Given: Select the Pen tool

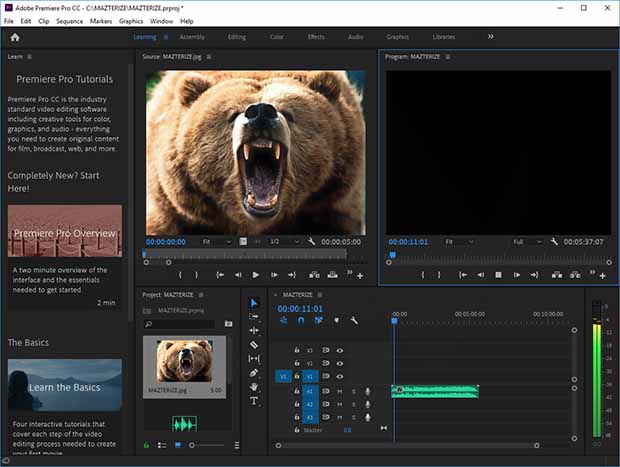Looking at the screenshot, I should (254, 373).
